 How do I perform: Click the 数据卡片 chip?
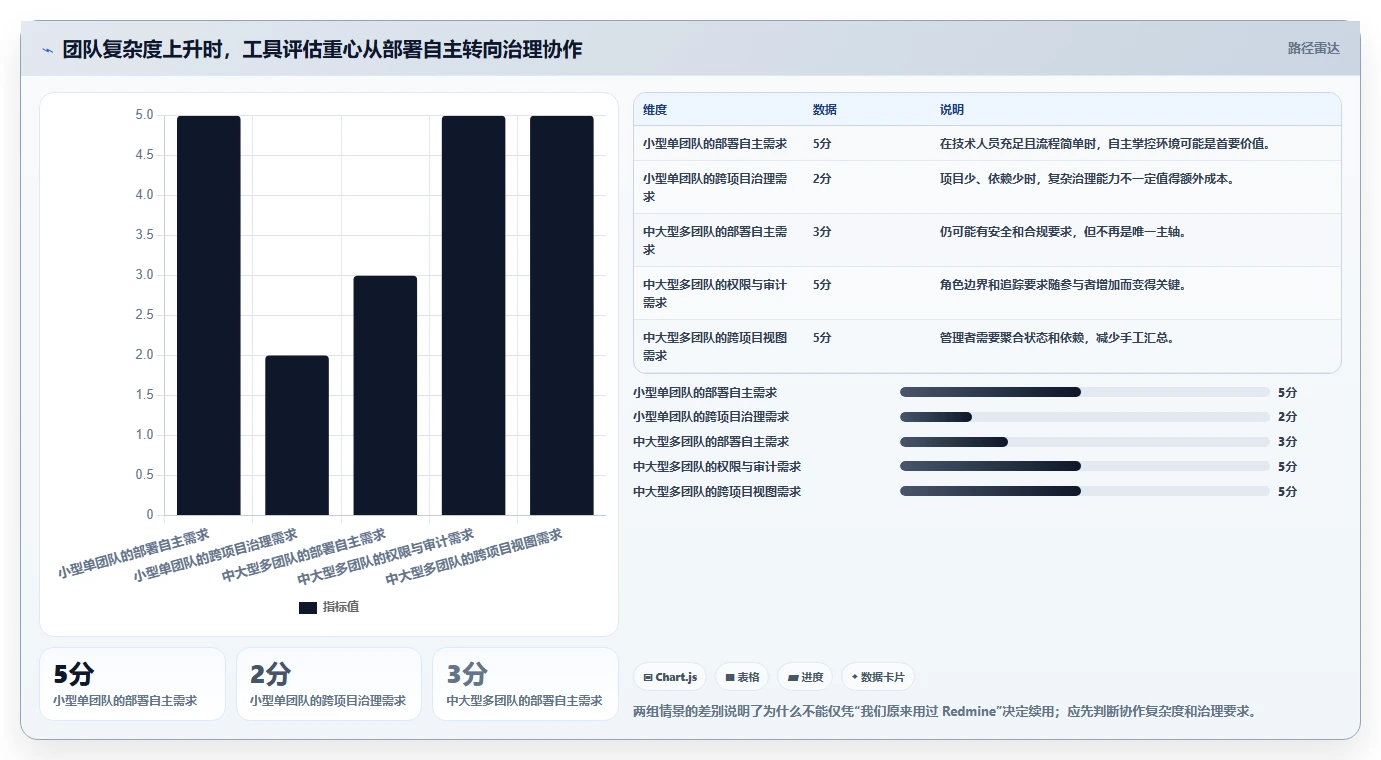[x=878, y=677]
